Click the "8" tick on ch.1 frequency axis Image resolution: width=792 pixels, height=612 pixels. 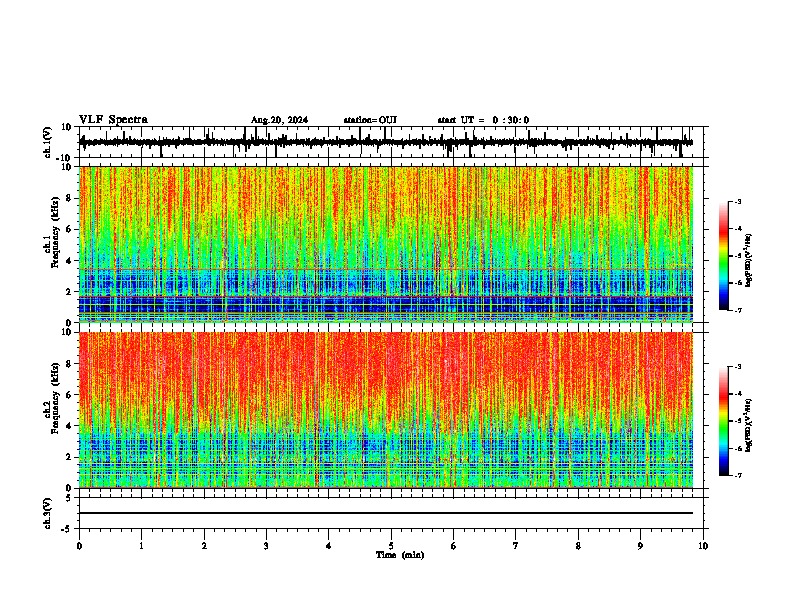pyautogui.click(x=70, y=198)
